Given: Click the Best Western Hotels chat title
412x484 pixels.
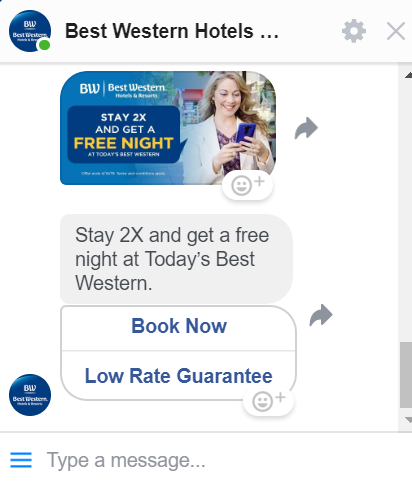Looking at the screenshot, I should point(172,31).
